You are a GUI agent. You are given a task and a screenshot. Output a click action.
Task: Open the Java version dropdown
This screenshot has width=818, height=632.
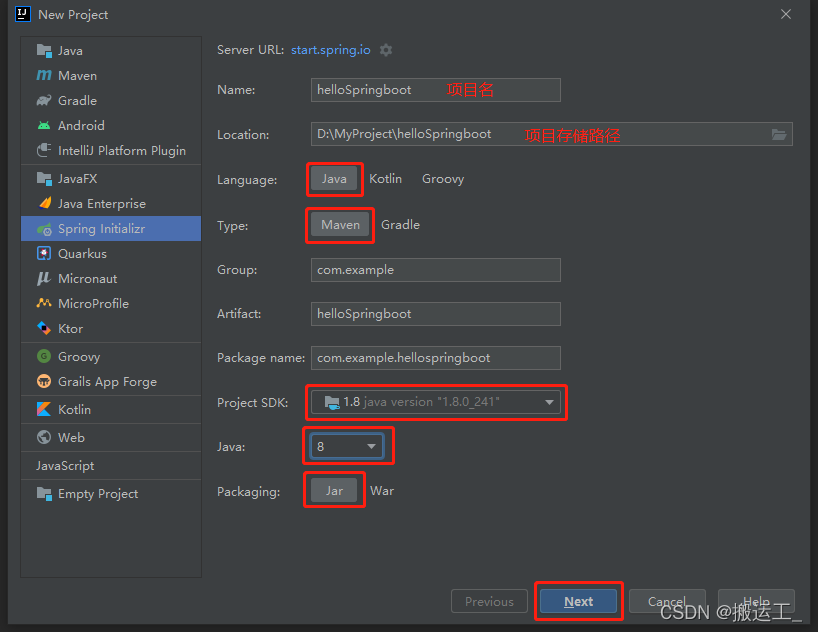coord(347,447)
